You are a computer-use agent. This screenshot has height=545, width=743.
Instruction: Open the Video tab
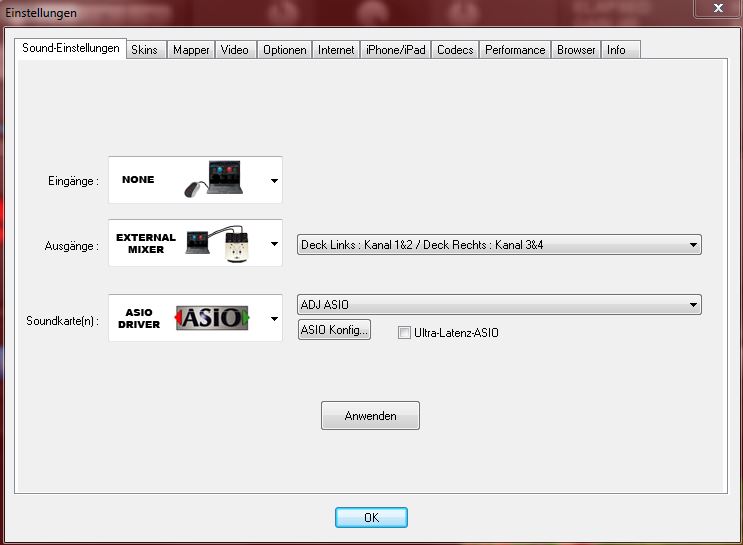(236, 50)
